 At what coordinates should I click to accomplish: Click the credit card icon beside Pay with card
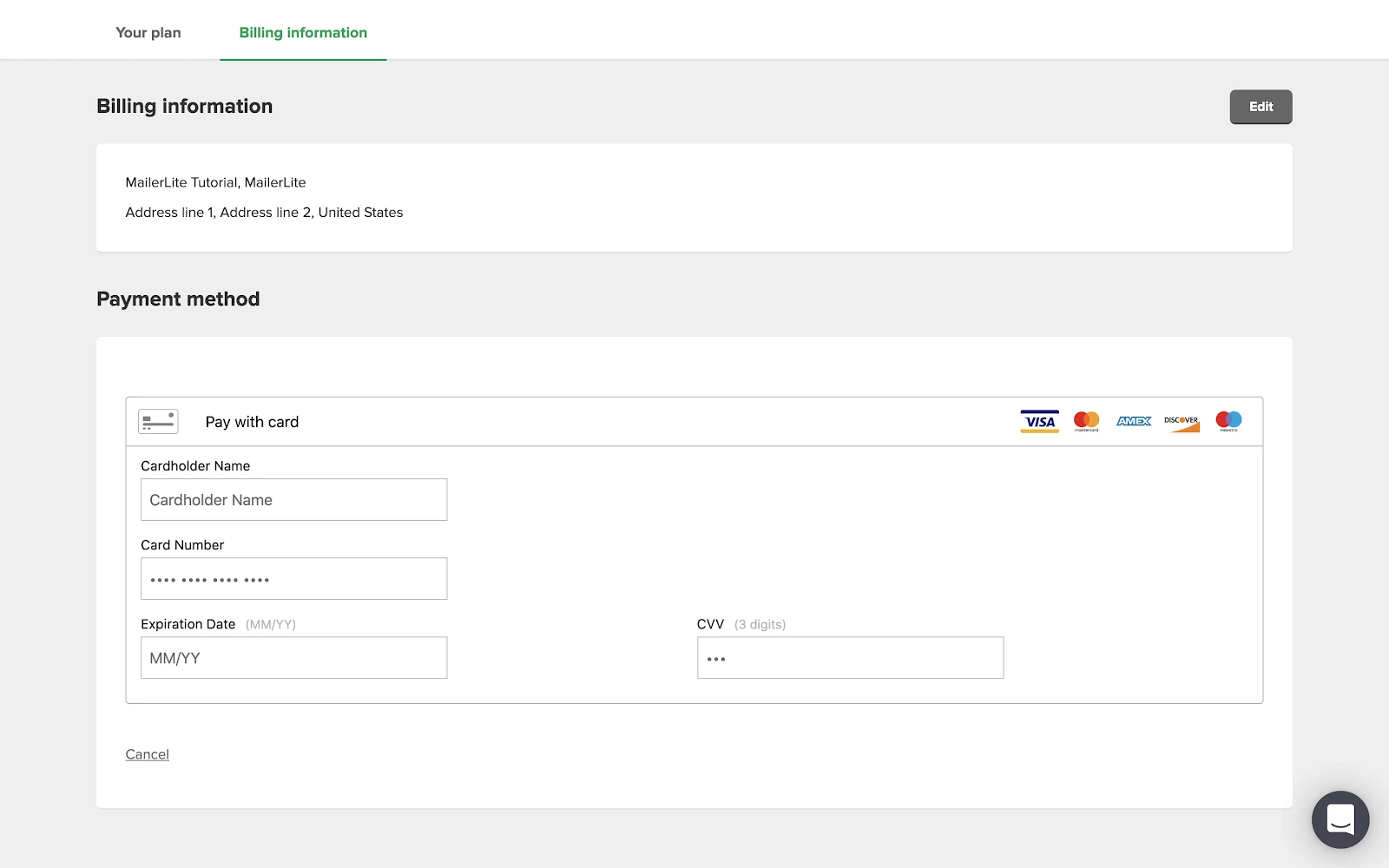pos(158,422)
